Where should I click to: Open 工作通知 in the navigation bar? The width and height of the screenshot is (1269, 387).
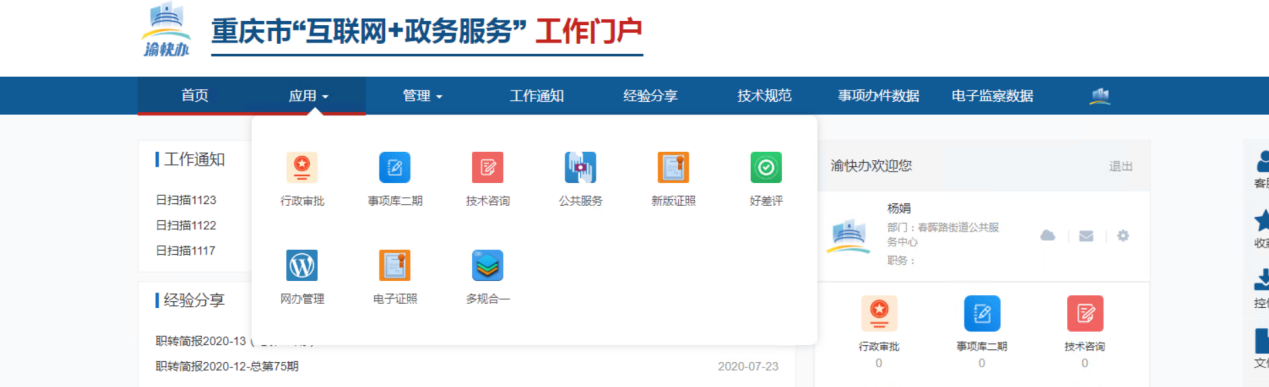537,96
